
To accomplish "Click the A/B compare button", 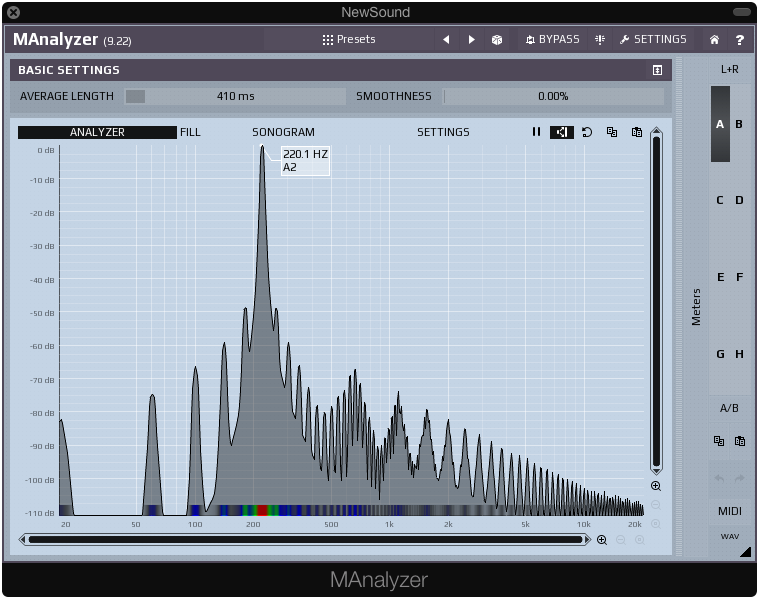I will [x=729, y=408].
